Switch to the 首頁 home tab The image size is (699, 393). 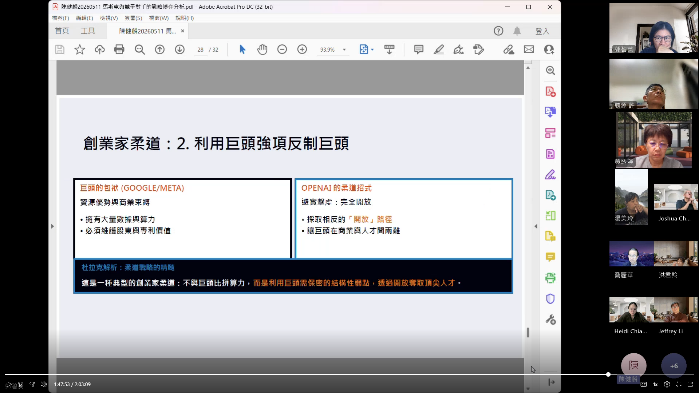(62, 31)
